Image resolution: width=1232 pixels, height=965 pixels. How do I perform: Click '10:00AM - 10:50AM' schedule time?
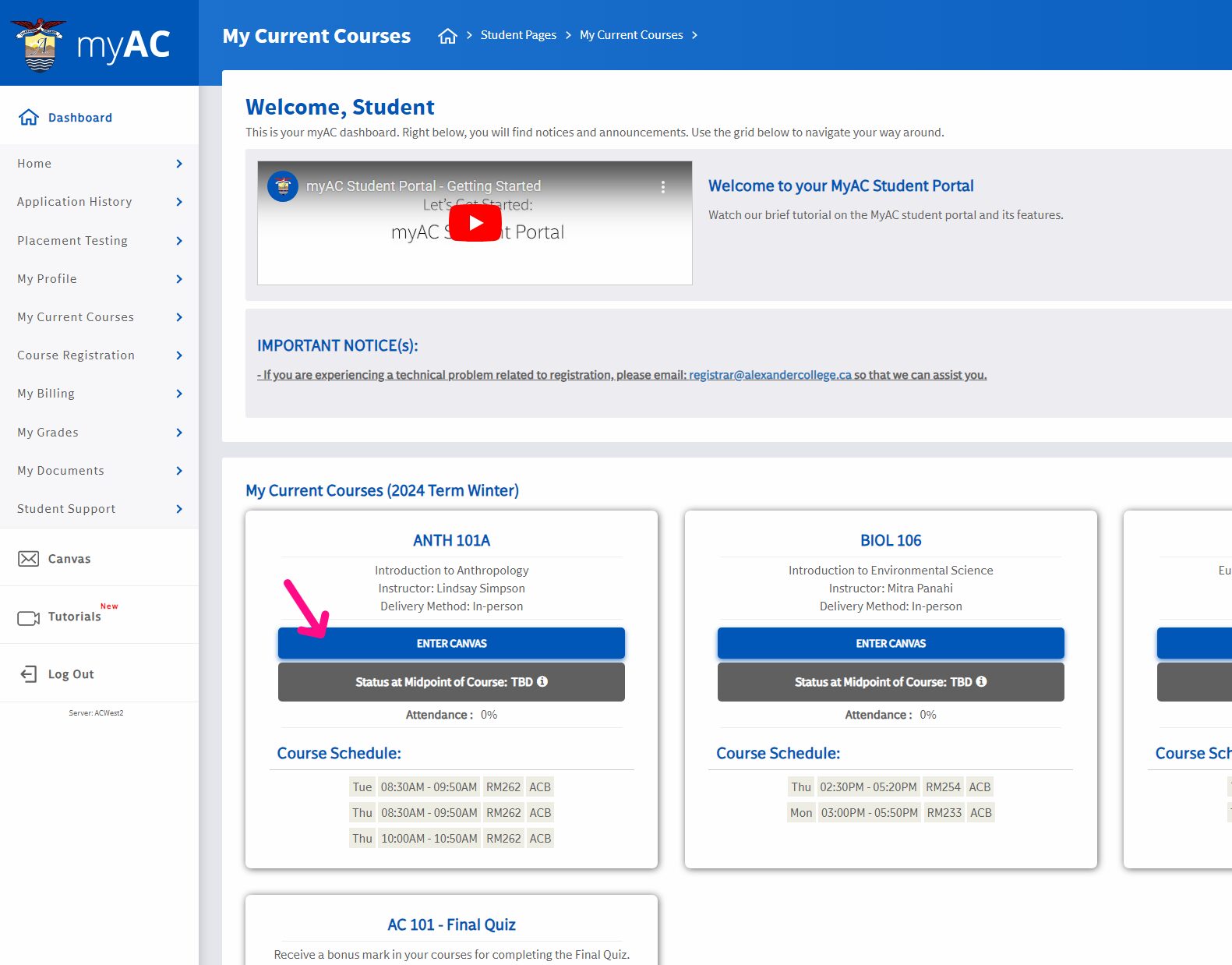429,839
